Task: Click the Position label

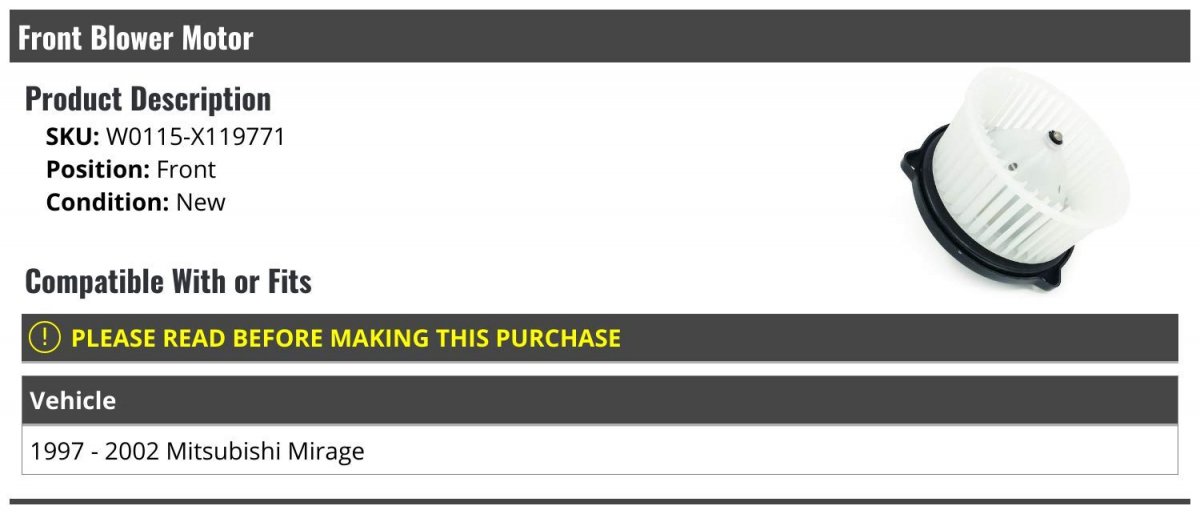Action: click(98, 170)
